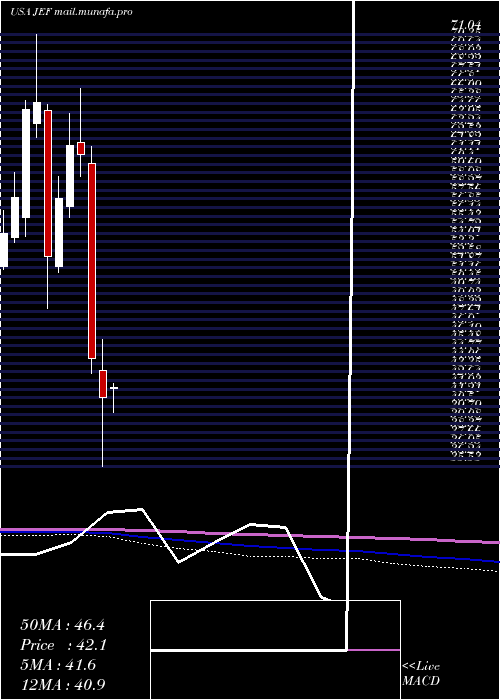Viewport: 500px width, 700px height.
Task: Click the 'USA JEF mail.munafa.pro' title text
Action: tap(71, 12)
